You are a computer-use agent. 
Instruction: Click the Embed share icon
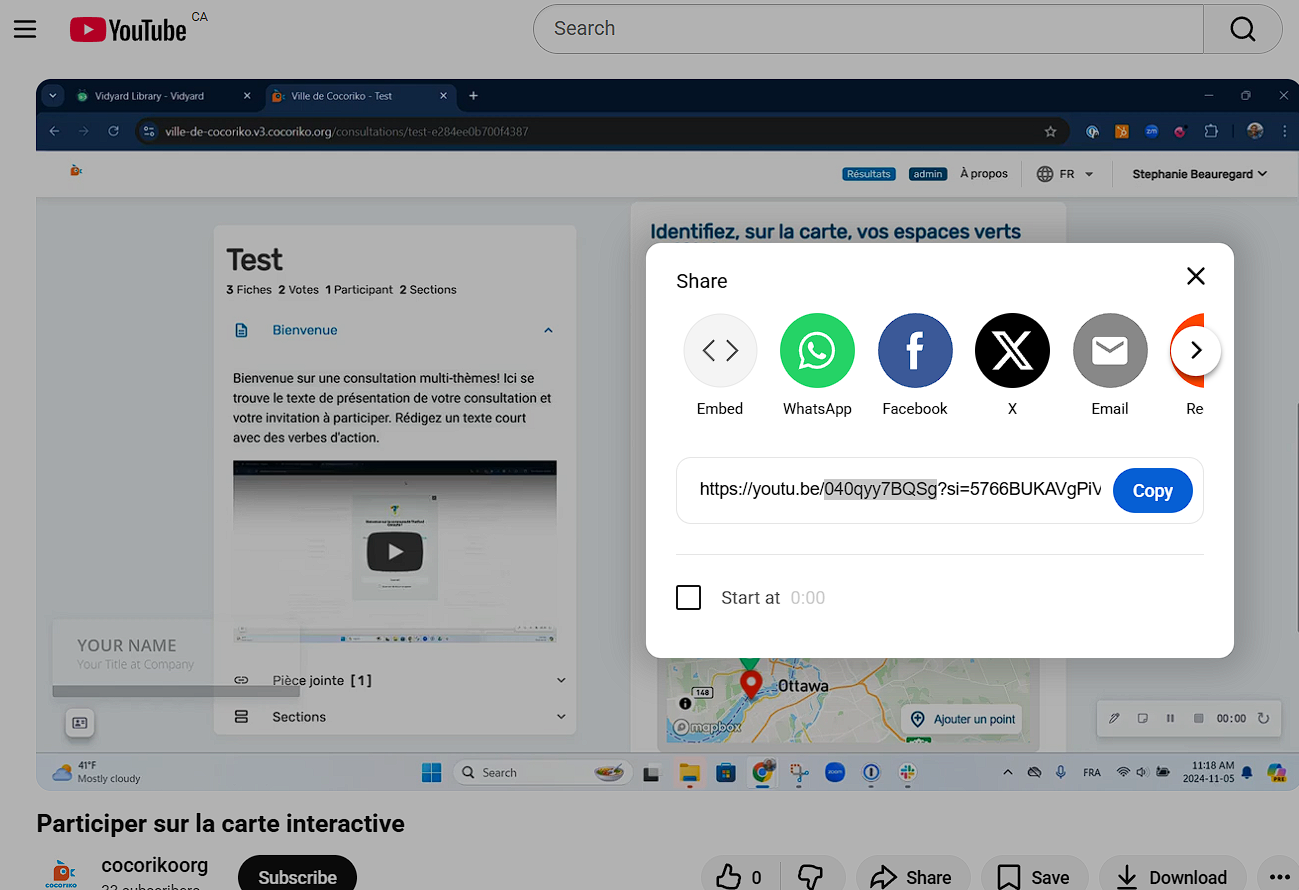point(720,351)
